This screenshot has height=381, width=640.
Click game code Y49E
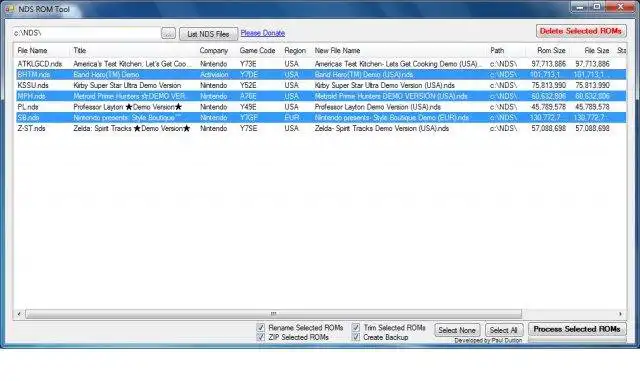(248, 107)
